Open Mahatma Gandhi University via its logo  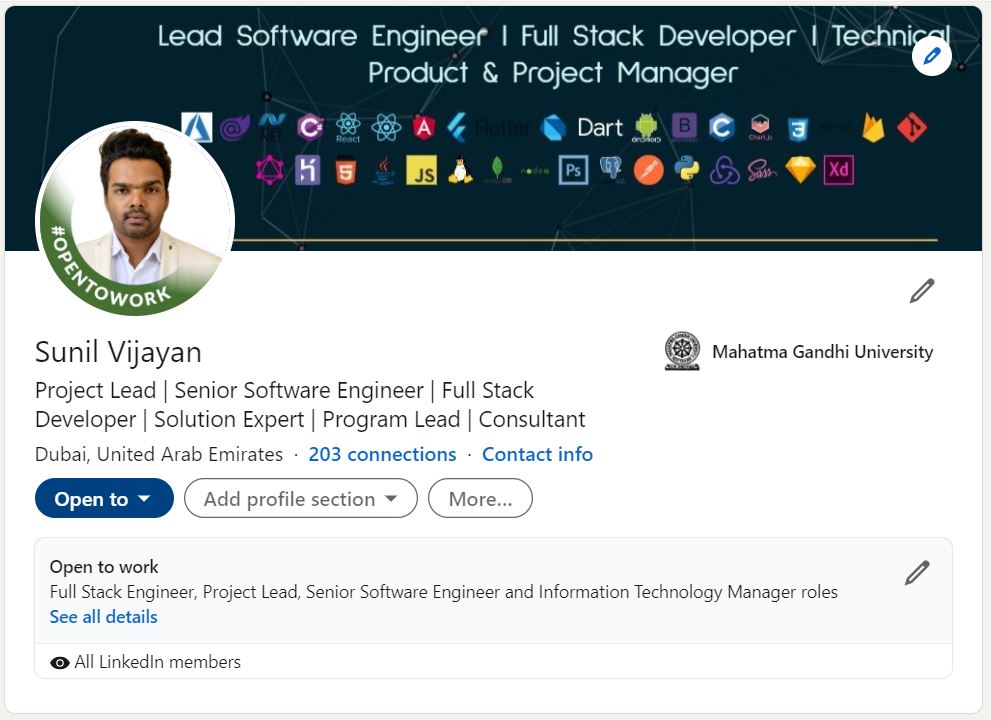(683, 352)
